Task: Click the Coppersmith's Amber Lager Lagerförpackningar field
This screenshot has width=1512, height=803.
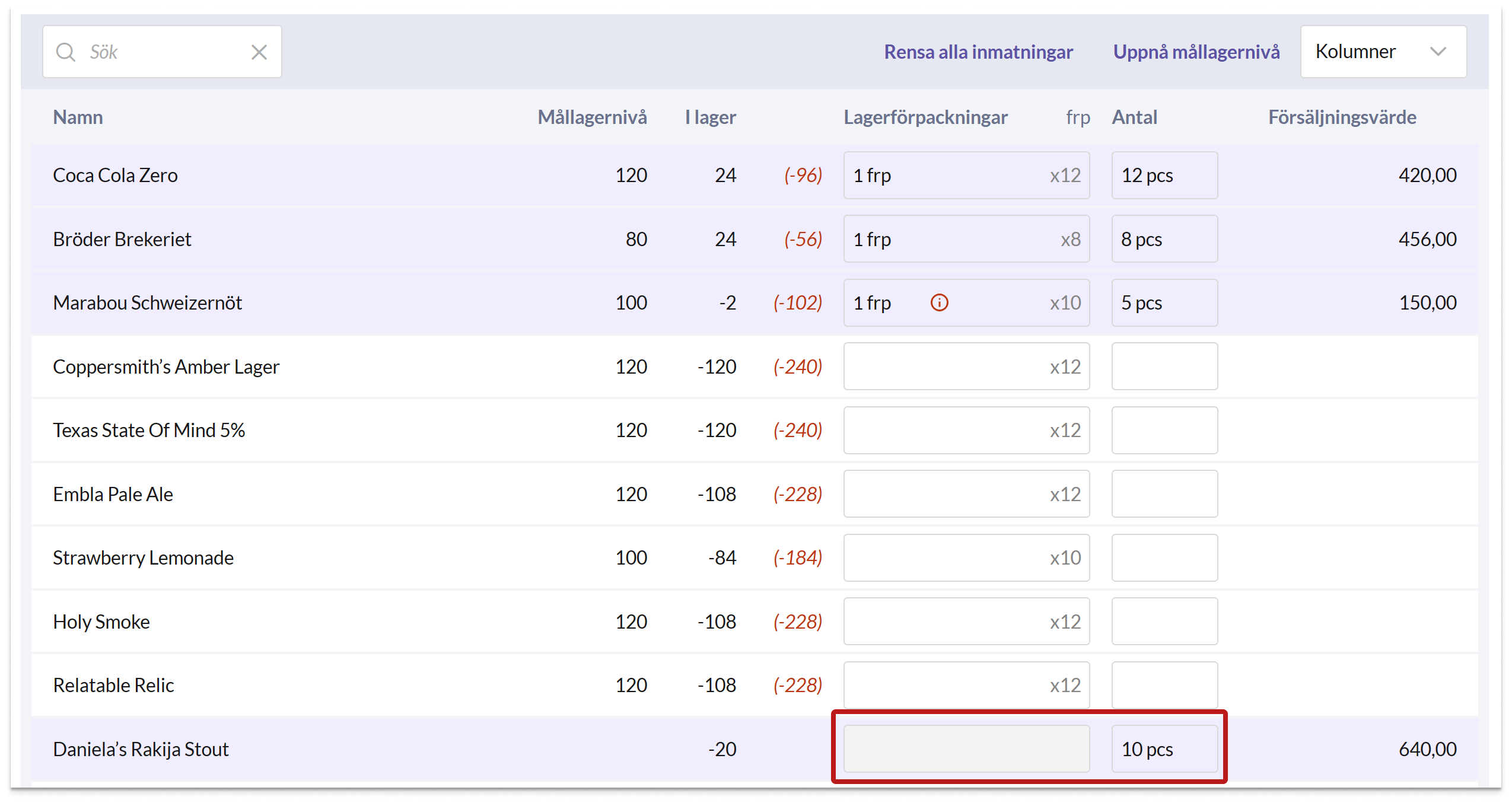Action: [966, 367]
